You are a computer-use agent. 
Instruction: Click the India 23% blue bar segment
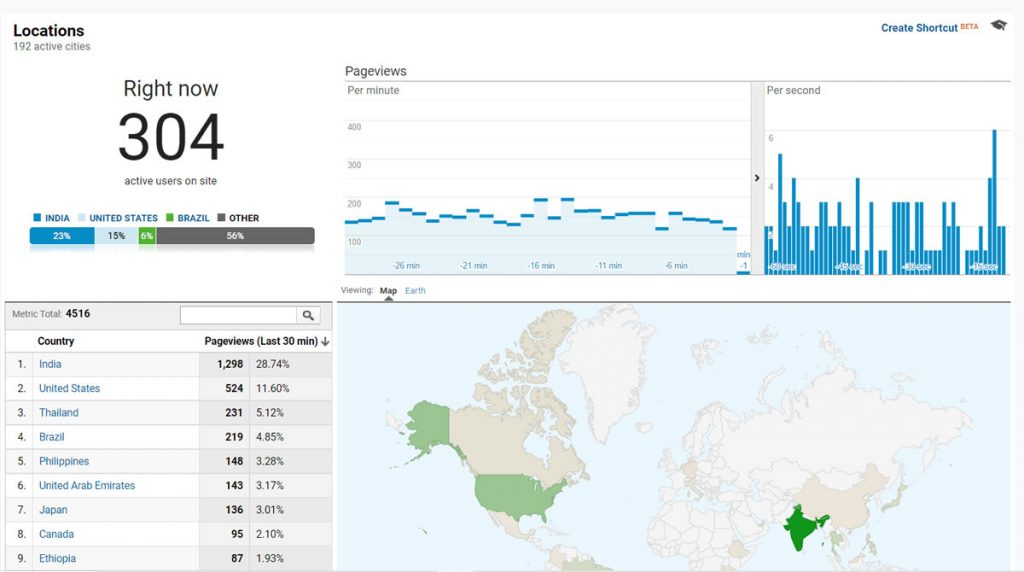tap(62, 236)
